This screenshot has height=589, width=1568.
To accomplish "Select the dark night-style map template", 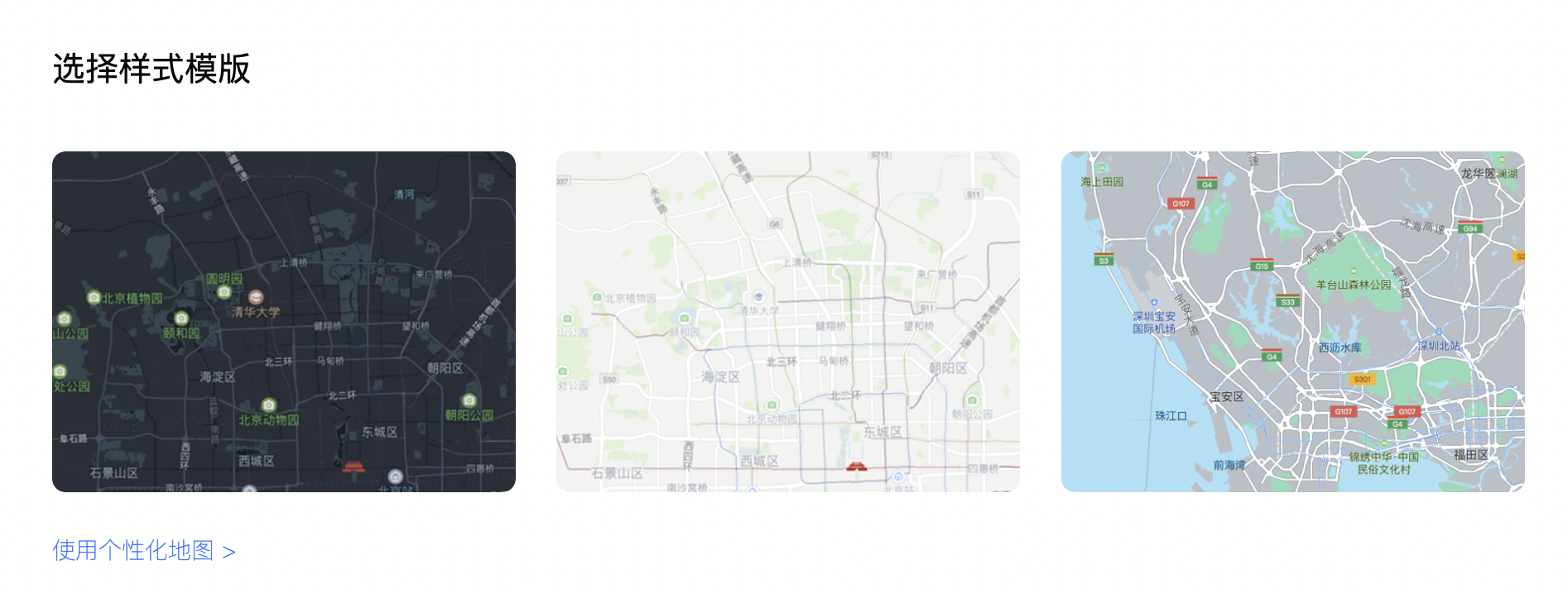I will 284,322.
